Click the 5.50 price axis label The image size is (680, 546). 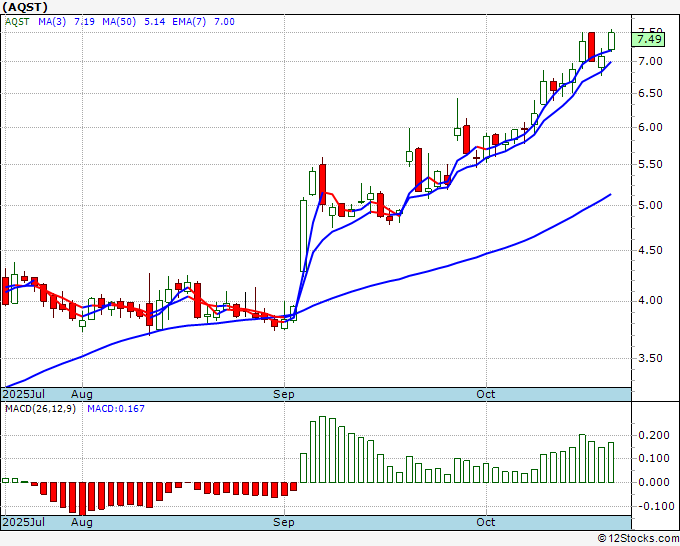click(x=651, y=164)
